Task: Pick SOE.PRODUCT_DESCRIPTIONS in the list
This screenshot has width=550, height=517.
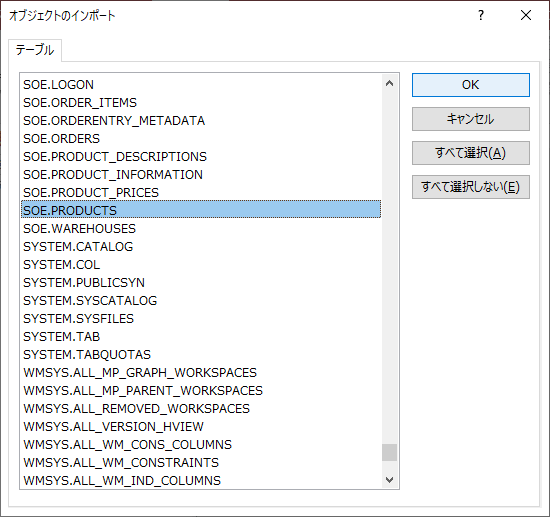Action: pos(201,156)
